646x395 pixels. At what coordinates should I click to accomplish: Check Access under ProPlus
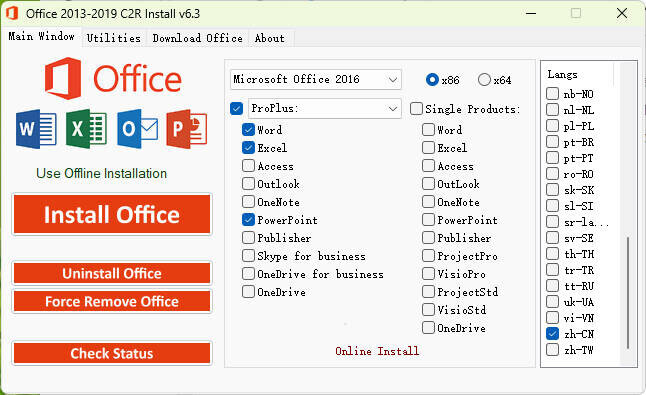pos(248,166)
